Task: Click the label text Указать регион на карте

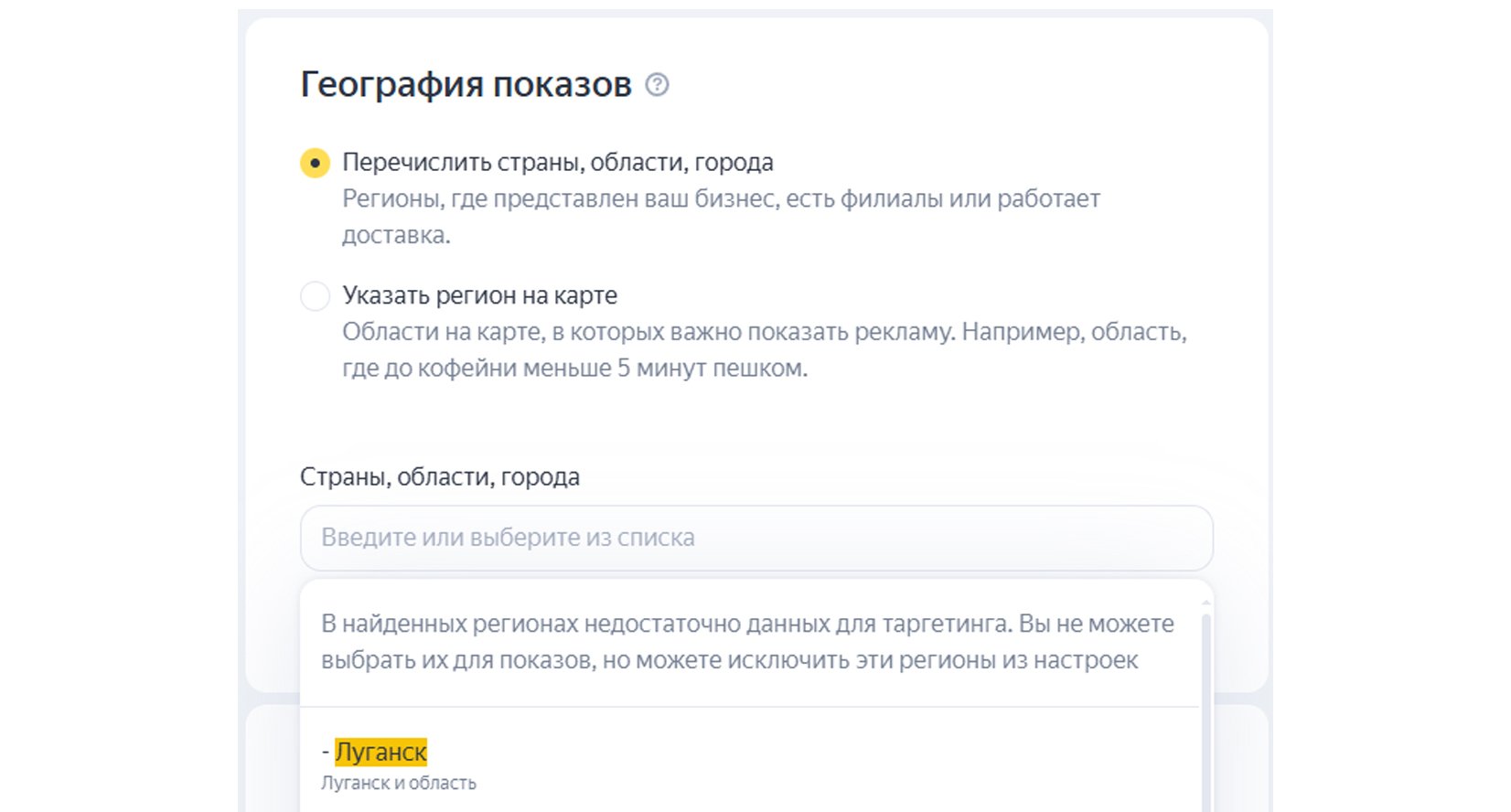Action: point(479,295)
